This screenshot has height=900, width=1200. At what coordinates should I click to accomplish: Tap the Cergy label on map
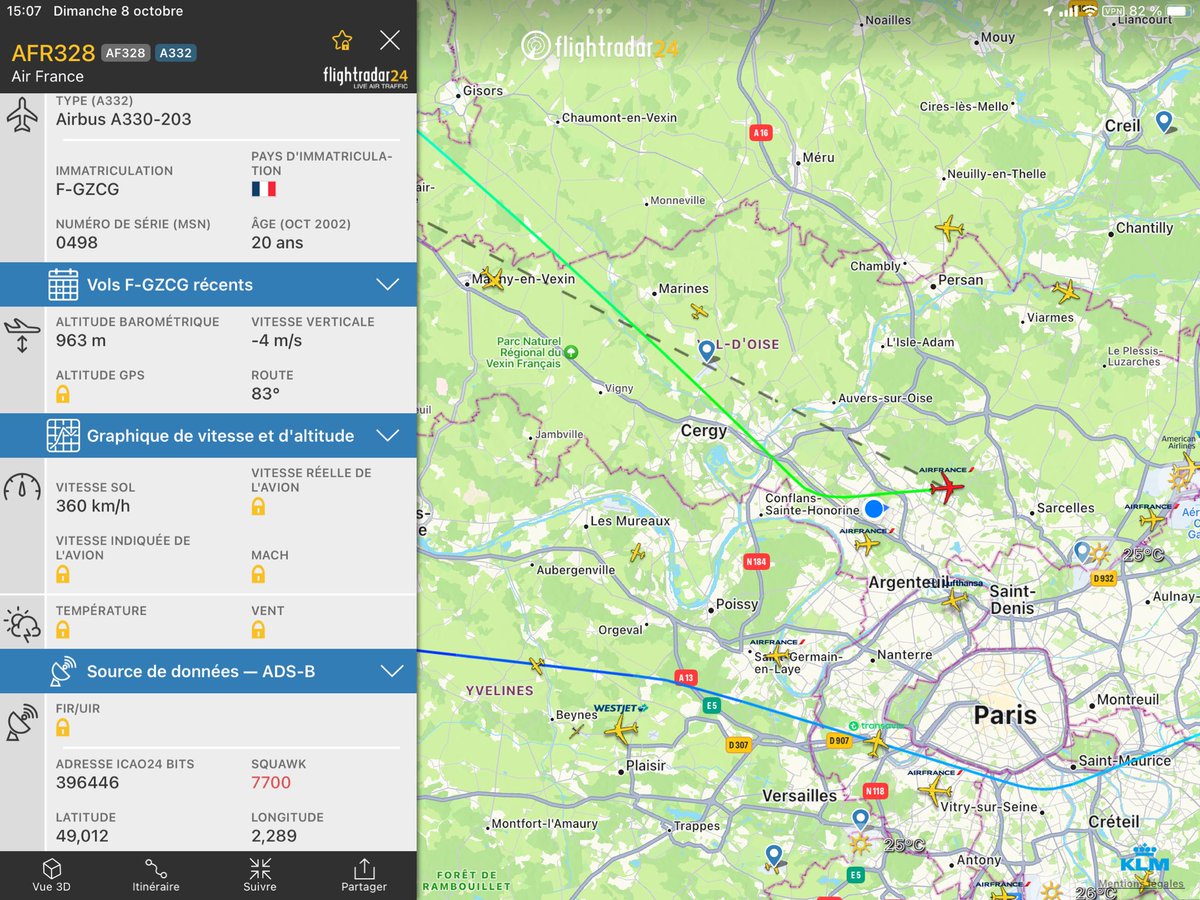coord(704,431)
